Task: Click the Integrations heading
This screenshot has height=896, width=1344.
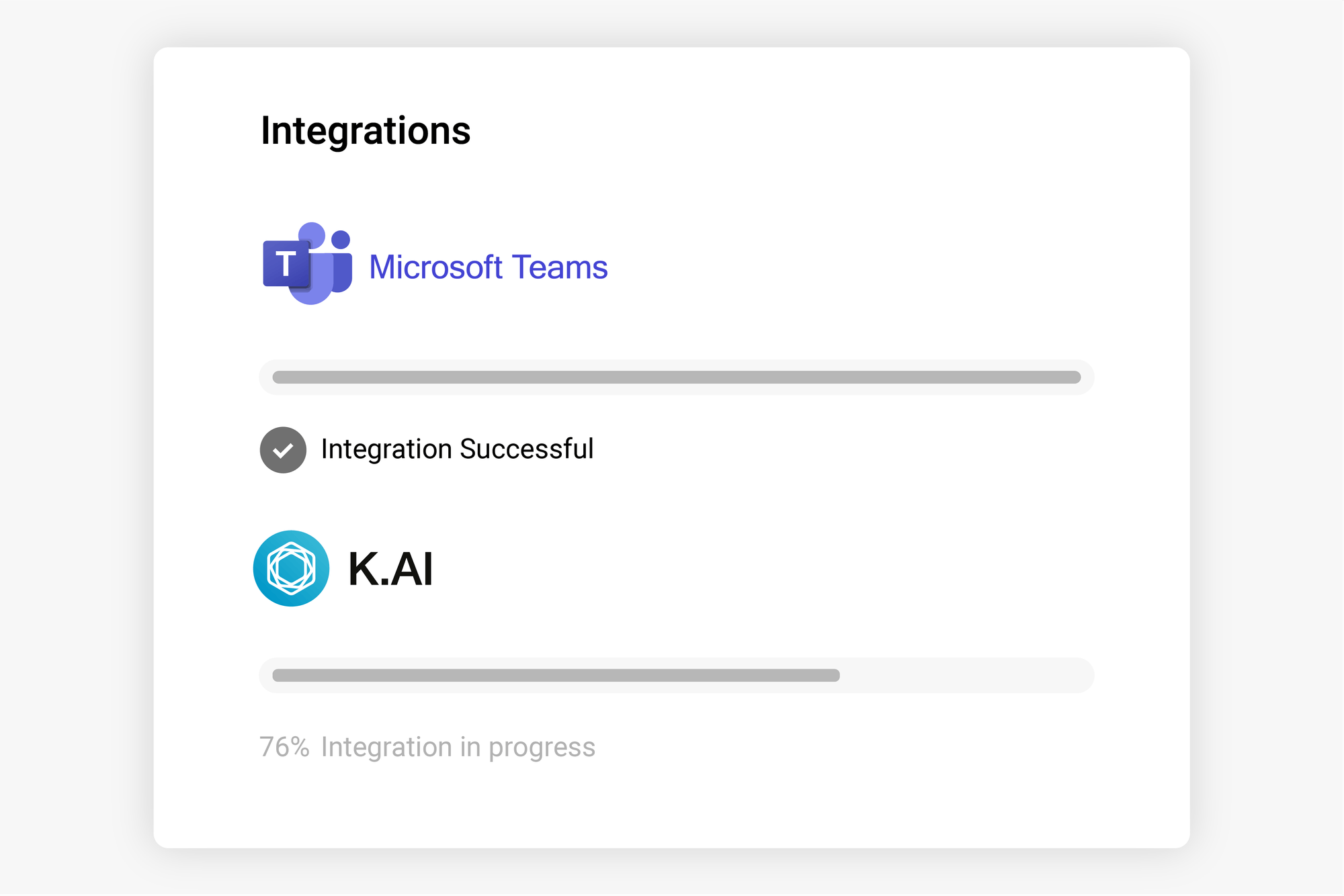Action: click(366, 130)
